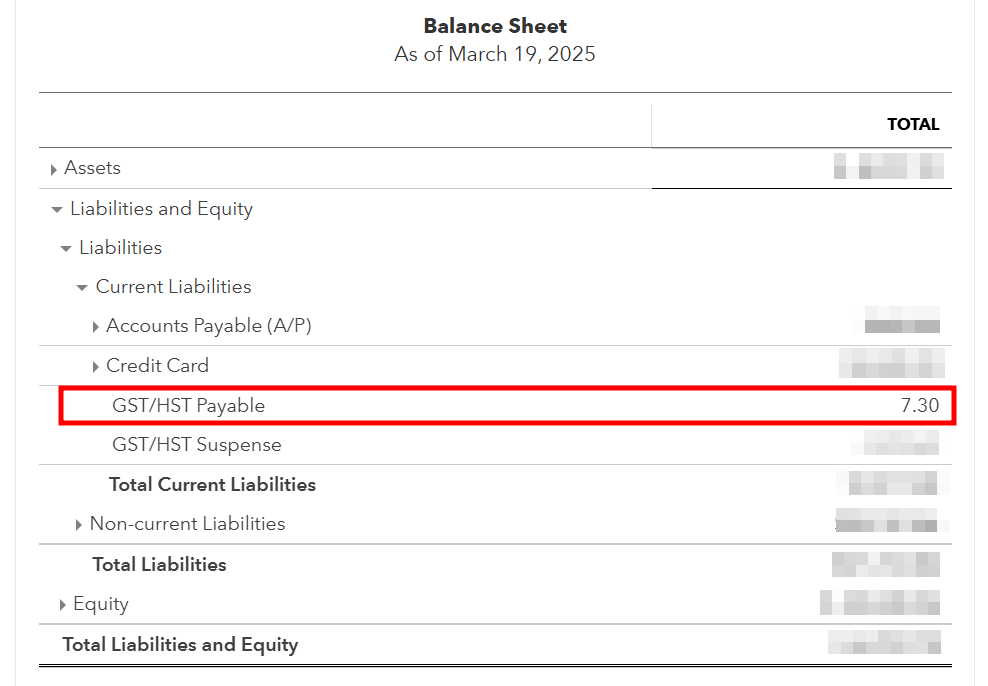Click Total Liabilities and Equity label
Screen dimensions: 988x686
(x=180, y=645)
